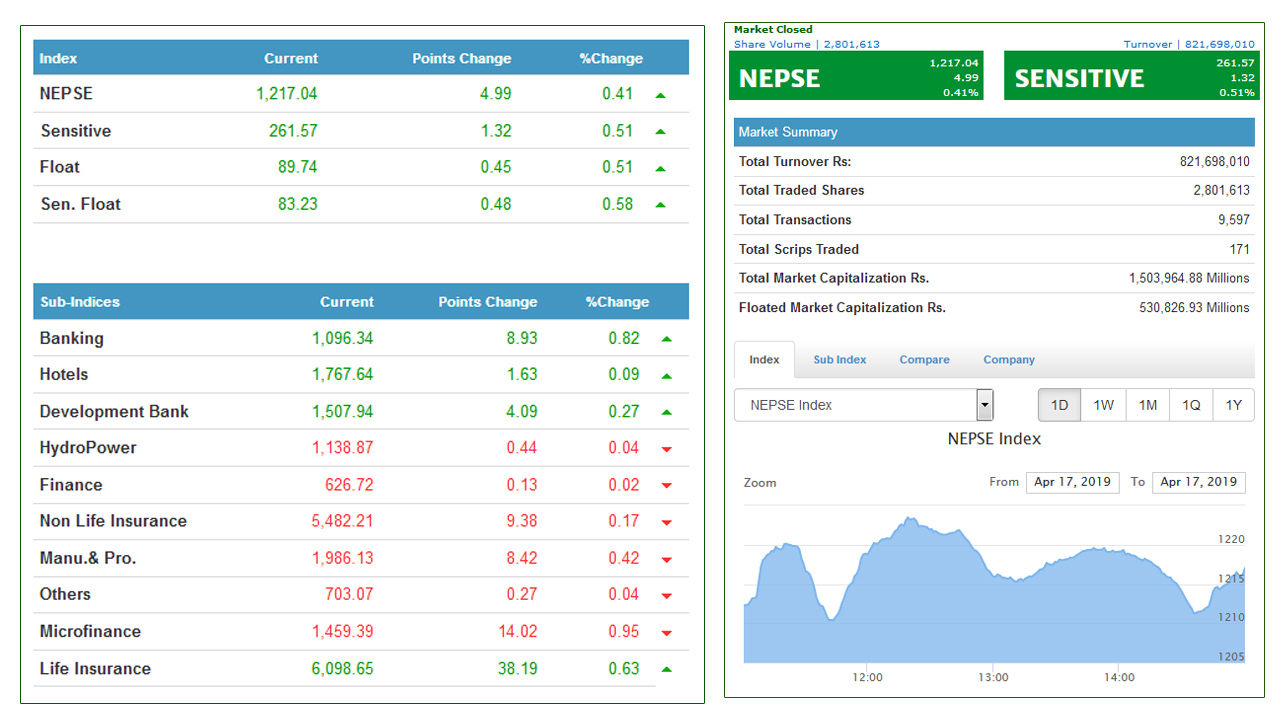Click the Manu.& Pro. row name
1286x720 pixels.
pos(88,558)
